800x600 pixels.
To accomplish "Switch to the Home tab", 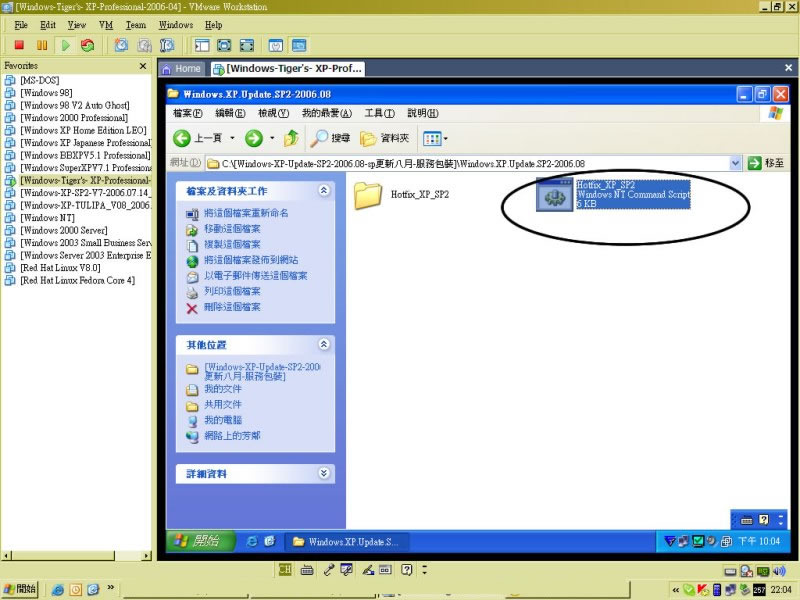I will click(182, 68).
